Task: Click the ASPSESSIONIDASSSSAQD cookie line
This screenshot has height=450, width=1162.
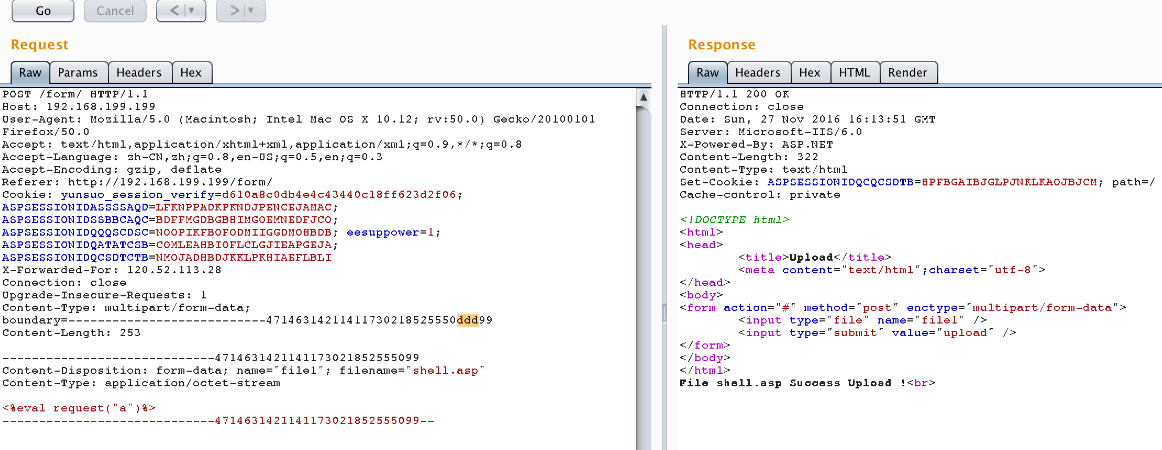Action: [x=170, y=207]
